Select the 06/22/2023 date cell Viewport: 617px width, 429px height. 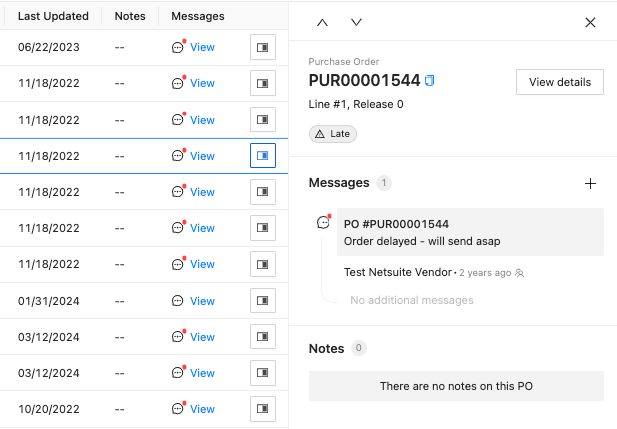[x=49, y=47]
